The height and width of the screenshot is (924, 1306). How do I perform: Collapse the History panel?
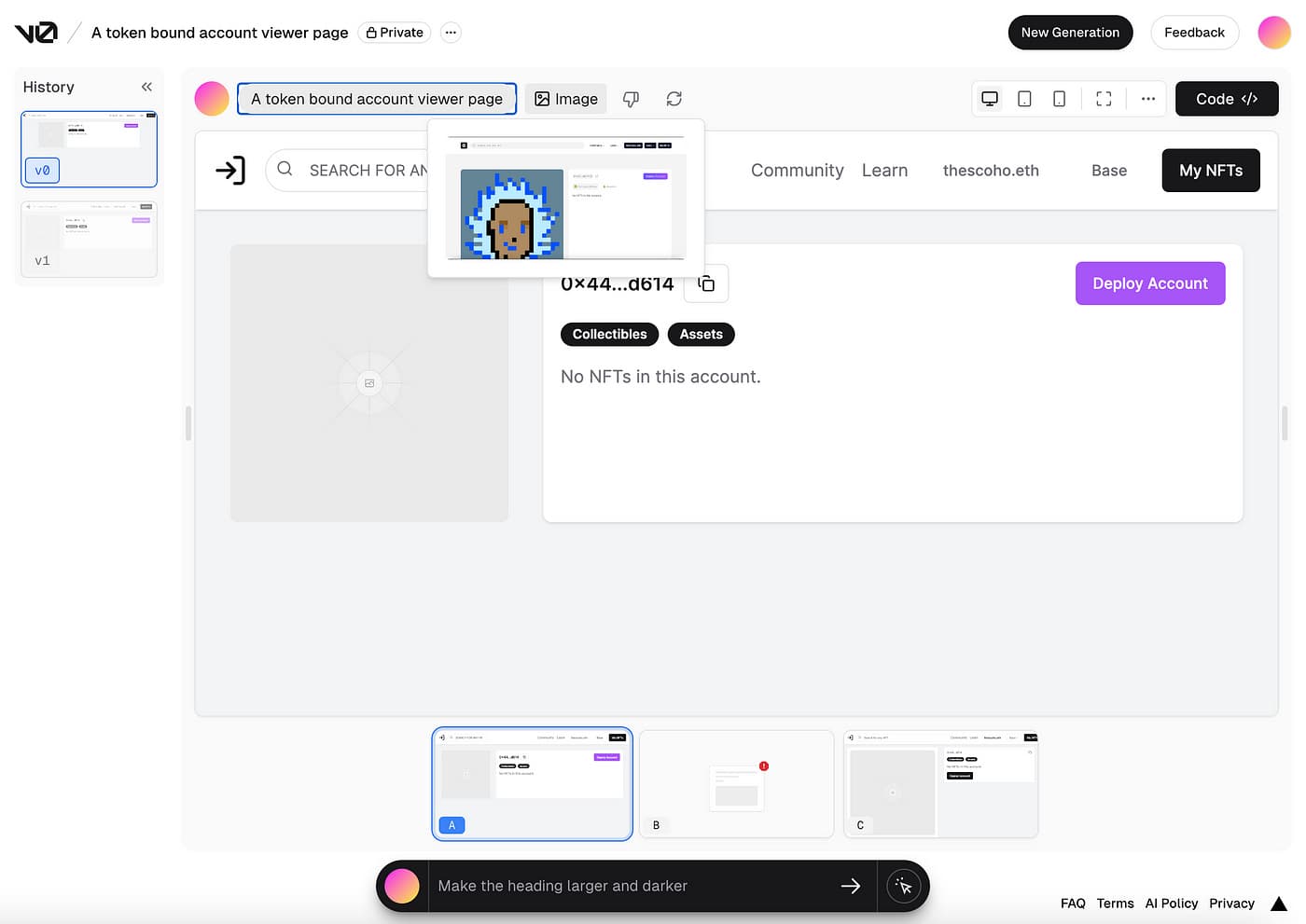pyautogui.click(x=146, y=87)
